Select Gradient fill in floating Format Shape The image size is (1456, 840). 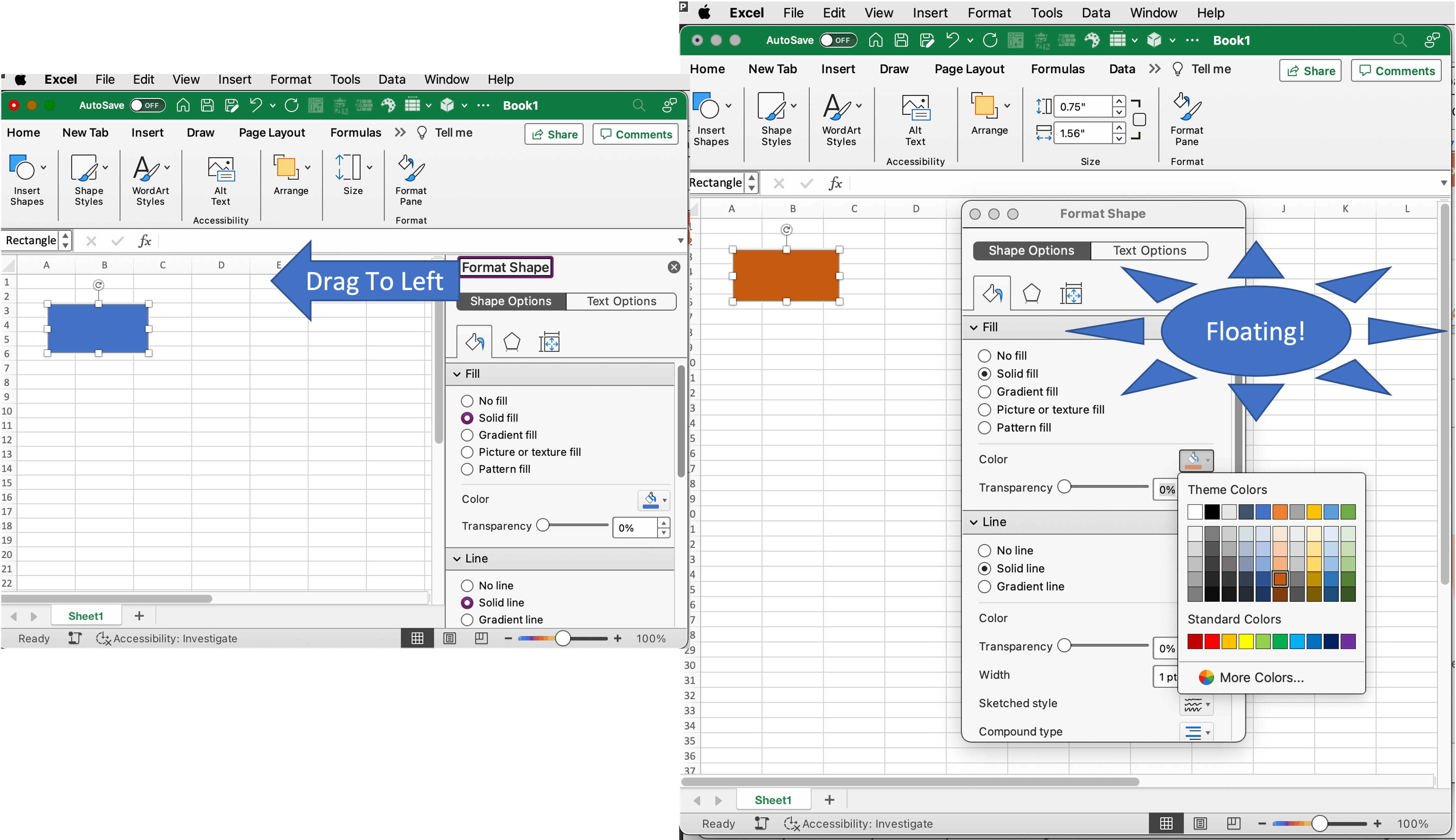click(x=985, y=392)
